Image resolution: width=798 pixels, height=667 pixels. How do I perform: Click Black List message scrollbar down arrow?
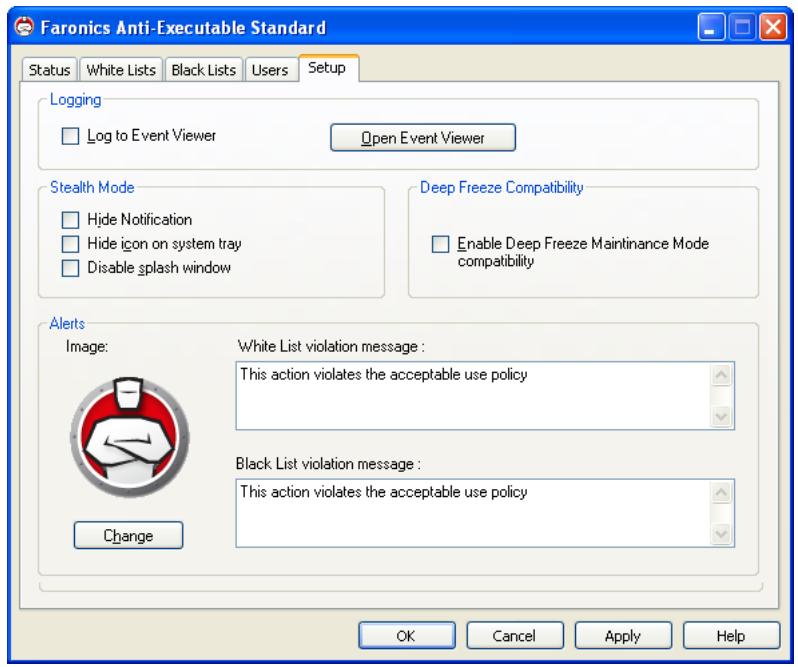click(x=721, y=534)
